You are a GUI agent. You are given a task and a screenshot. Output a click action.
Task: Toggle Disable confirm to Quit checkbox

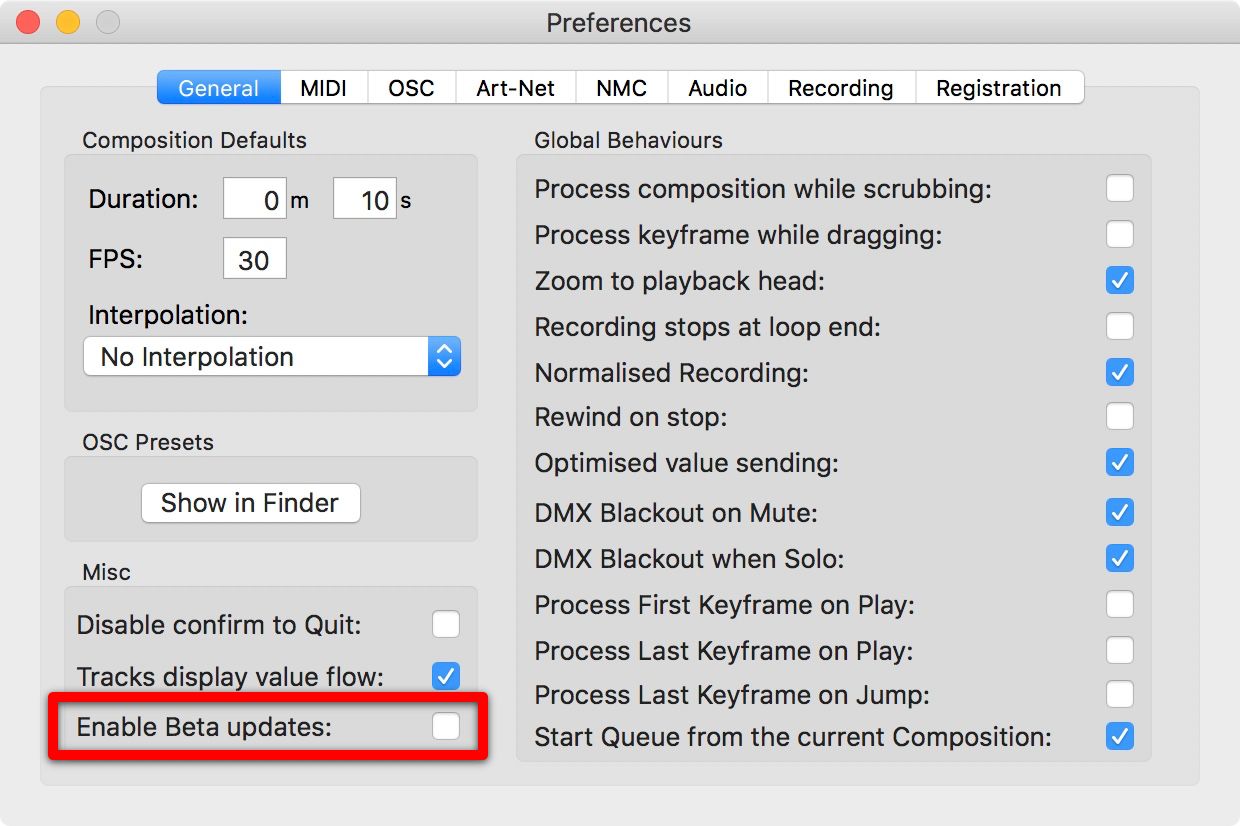(x=446, y=625)
